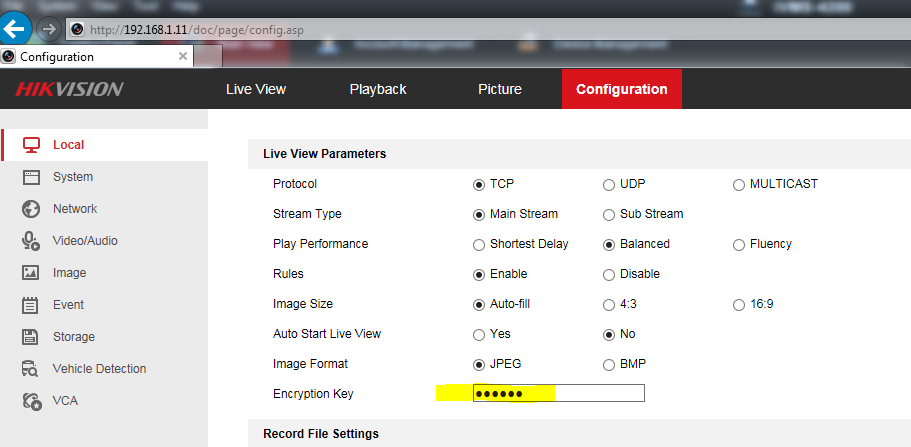911x447 pixels.
Task: Click the Vehicle Detection icon
Action: point(31,369)
